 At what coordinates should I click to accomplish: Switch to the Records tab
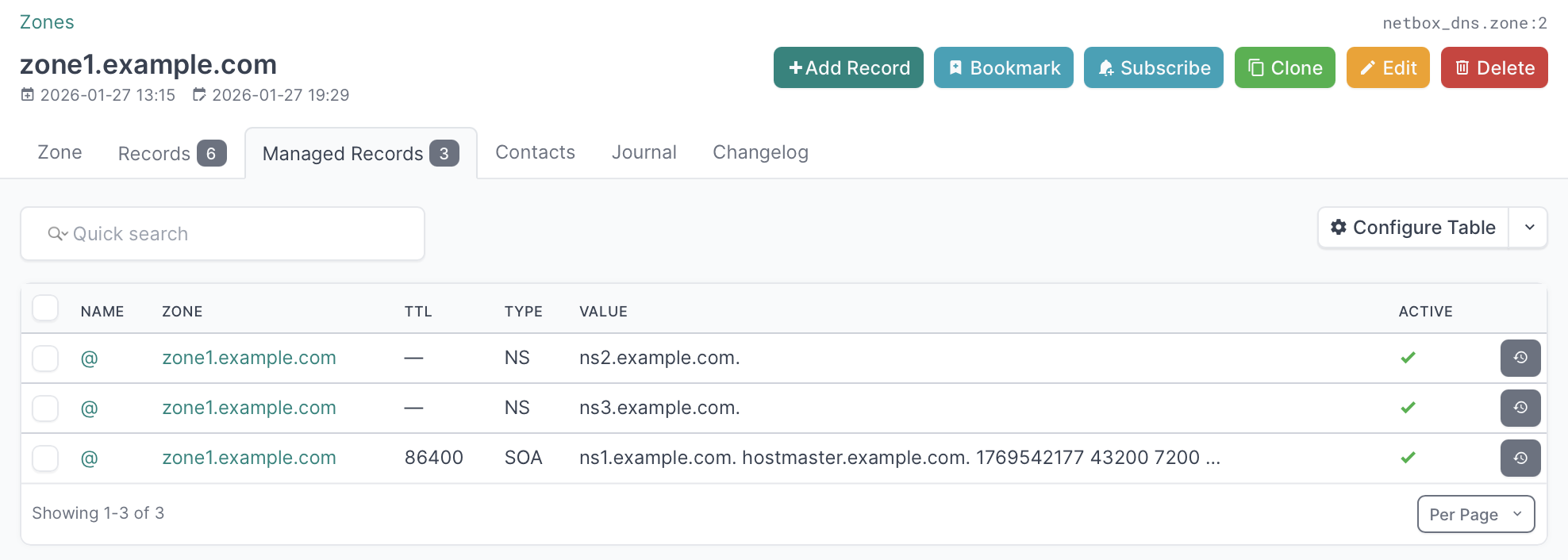(171, 153)
